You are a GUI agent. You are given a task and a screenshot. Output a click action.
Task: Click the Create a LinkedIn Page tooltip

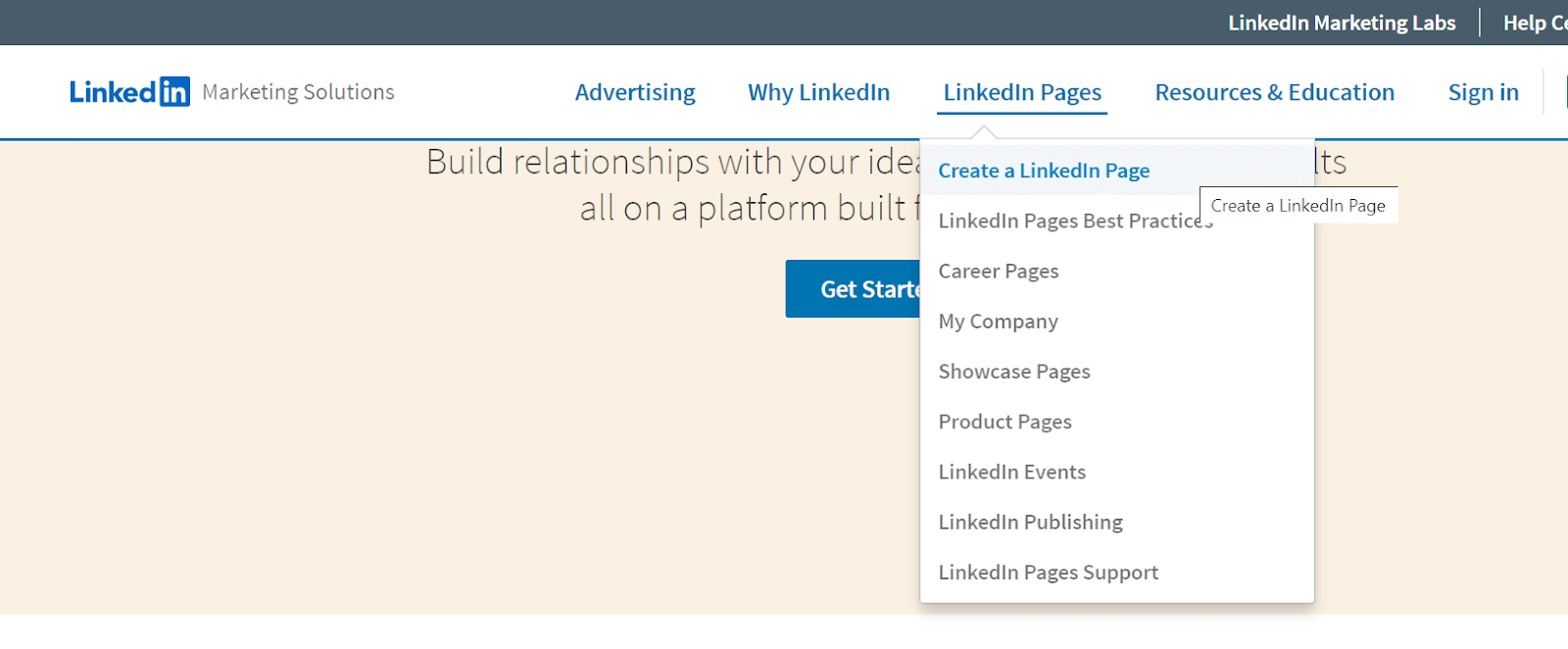(x=1298, y=205)
